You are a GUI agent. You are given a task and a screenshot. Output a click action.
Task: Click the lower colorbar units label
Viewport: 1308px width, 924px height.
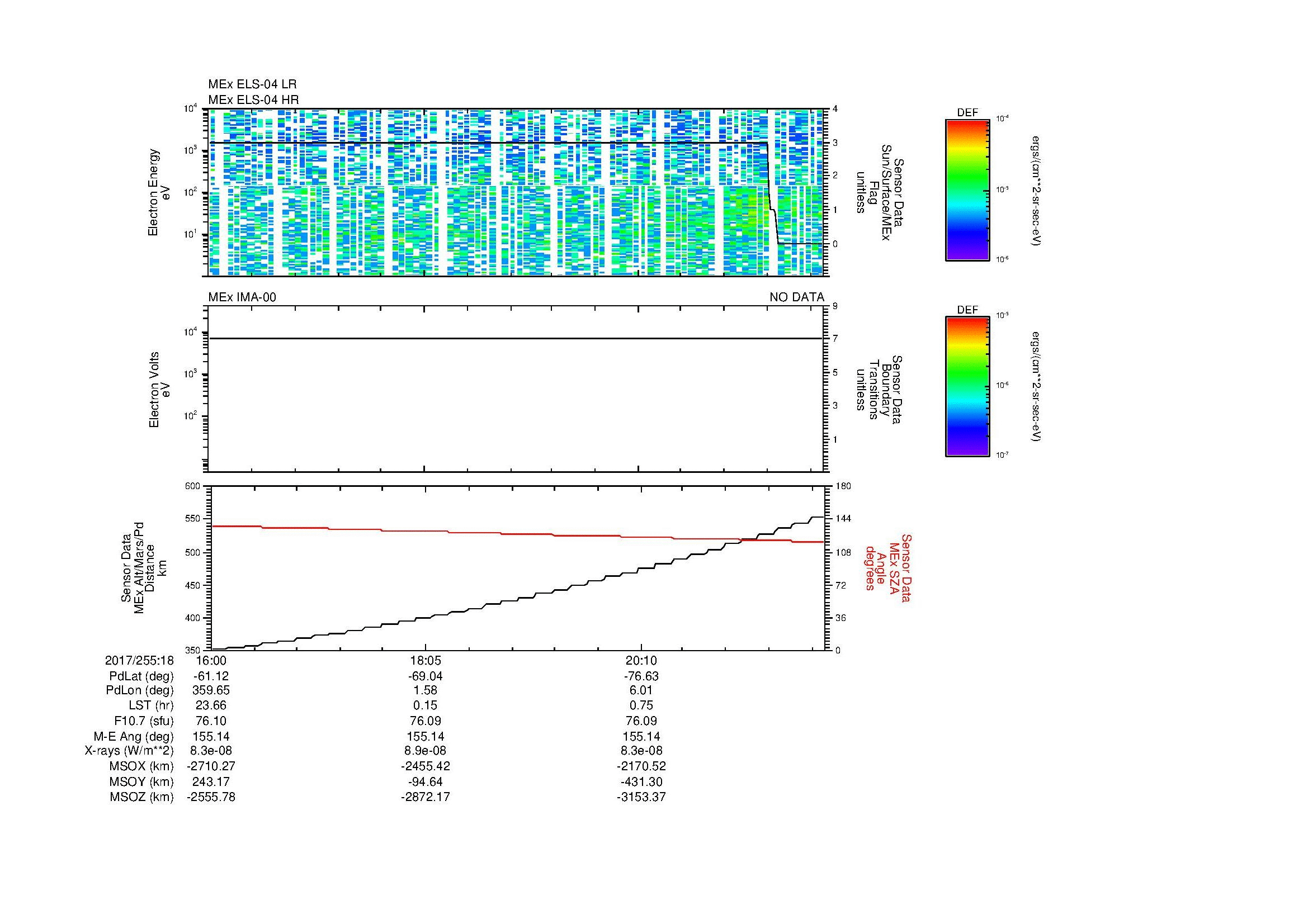pyautogui.click(x=1036, y=388)
